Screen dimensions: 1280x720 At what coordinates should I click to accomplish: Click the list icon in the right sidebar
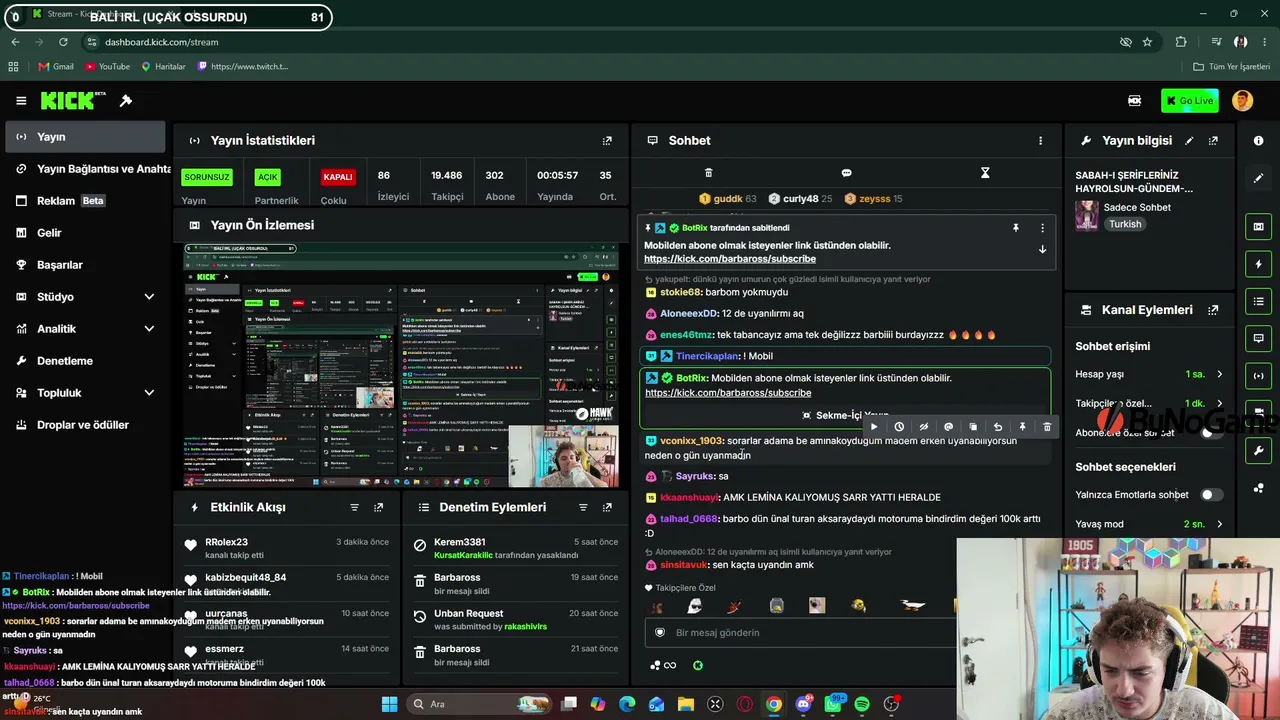pyautogui.click(x=1259, y=301)
